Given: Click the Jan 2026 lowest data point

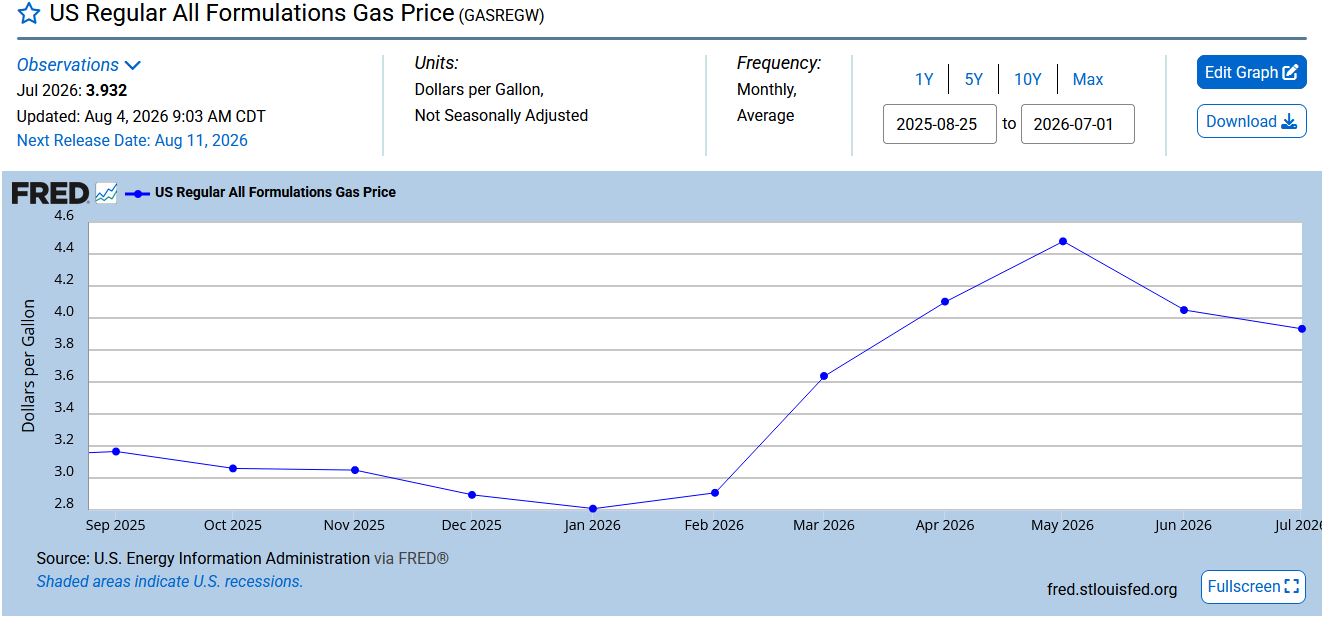Looking at the screenshot, I should 593,509.
